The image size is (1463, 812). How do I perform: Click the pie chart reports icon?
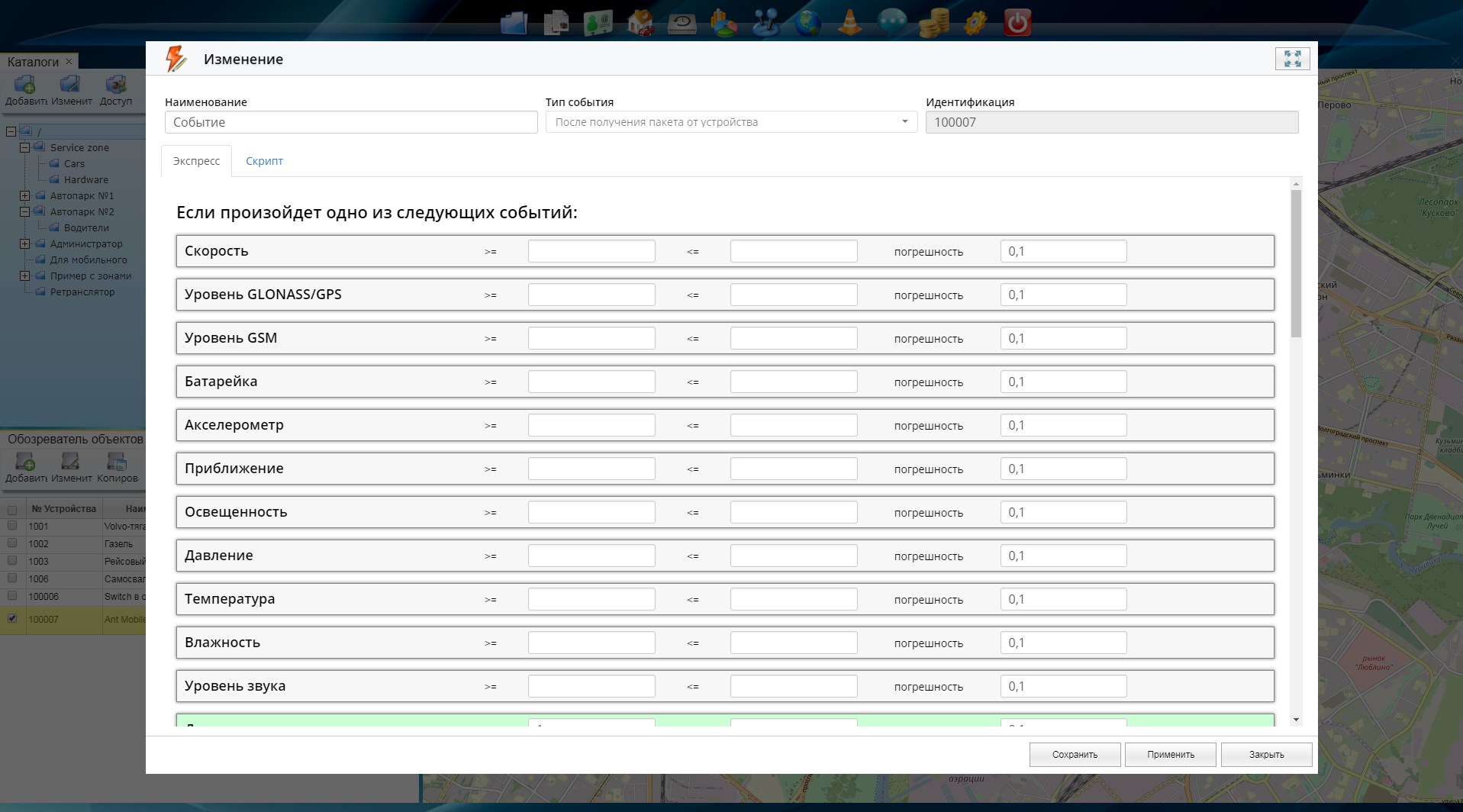(x=723, y=22)
